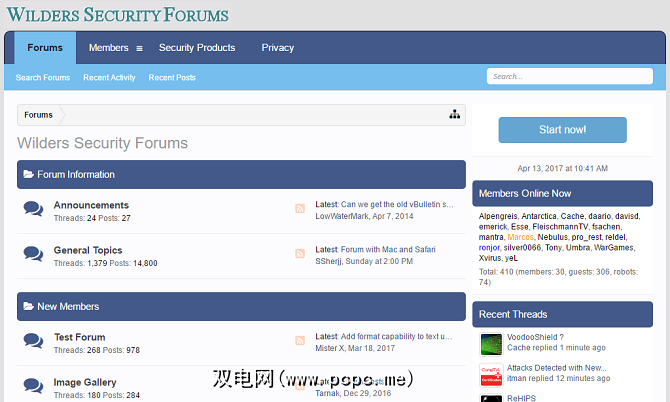The height and width of the screenshot is (402, 670).
Task: Click 'Threads: 1,379 Posts: 14,800' text
Action: click(106, 263)
